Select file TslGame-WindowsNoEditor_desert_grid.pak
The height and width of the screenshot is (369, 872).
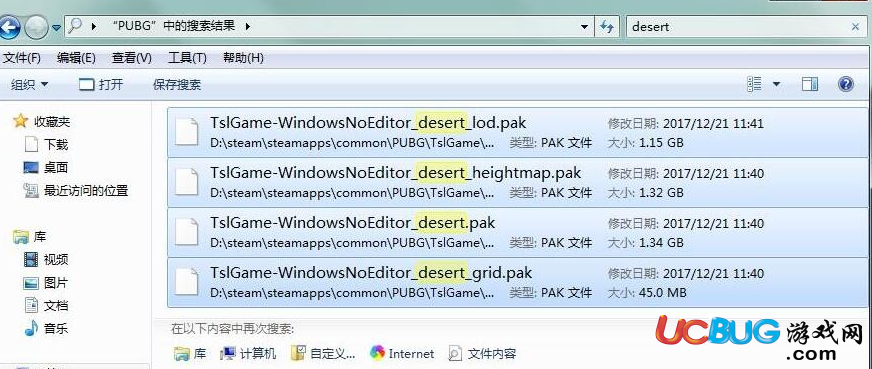(519, 282)
